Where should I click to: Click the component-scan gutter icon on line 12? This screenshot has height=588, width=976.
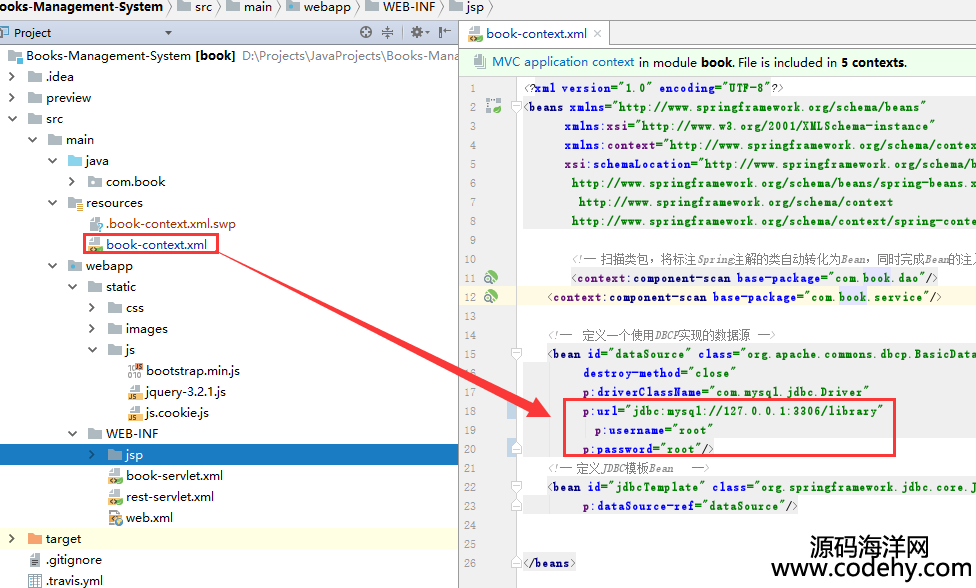491,296
